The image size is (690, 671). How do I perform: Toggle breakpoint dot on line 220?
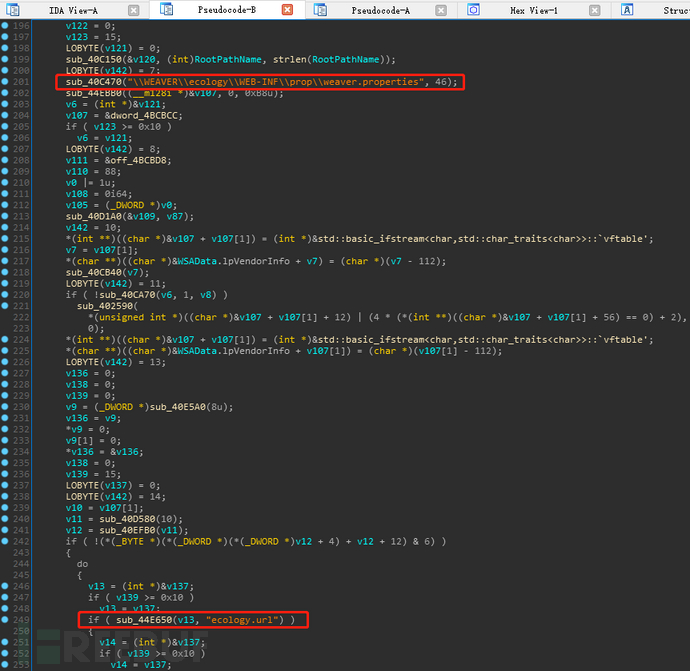tap(5, 295)
